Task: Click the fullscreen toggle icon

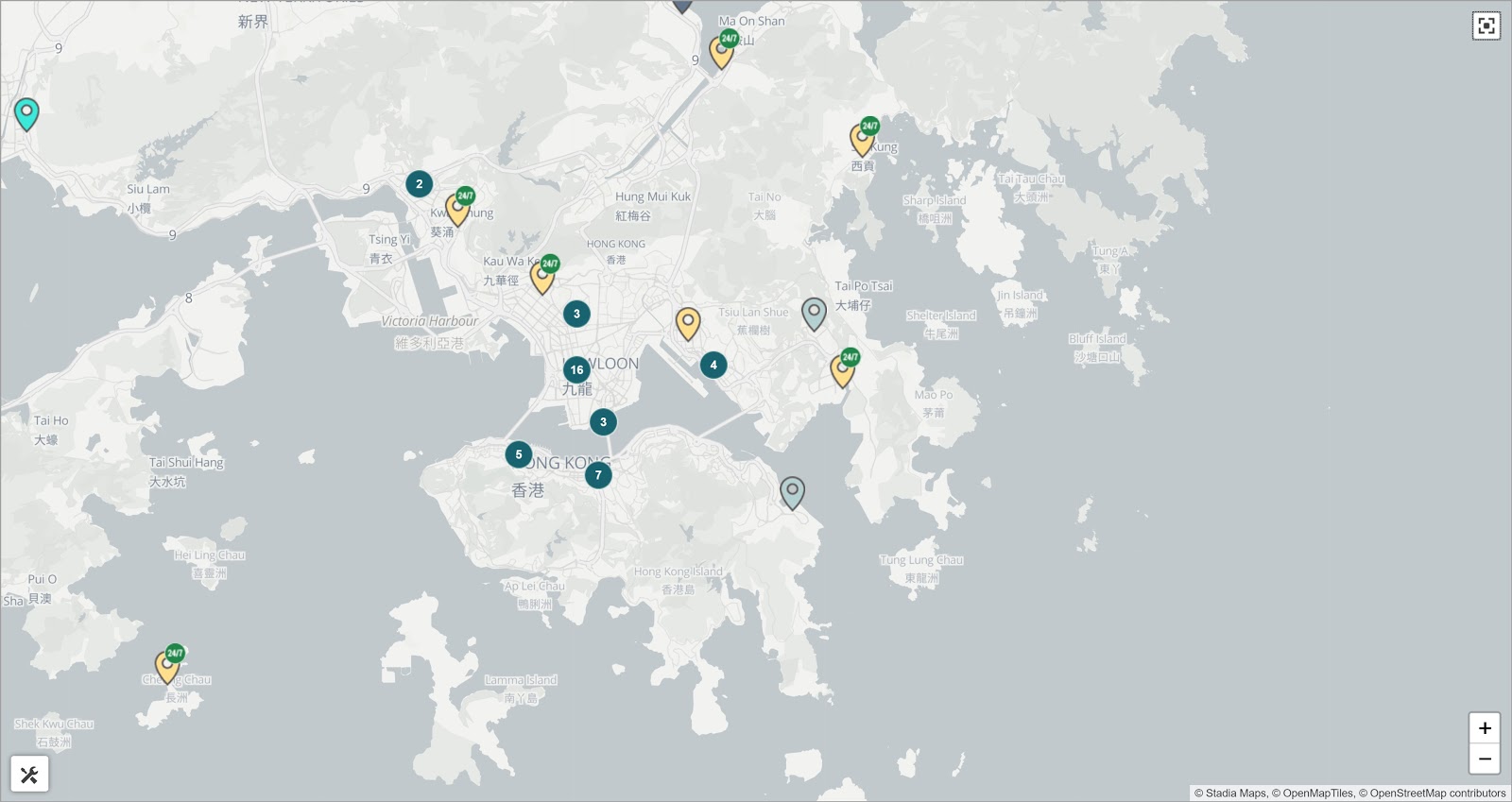Action: pyautogui.click(x=1486, y=26)
